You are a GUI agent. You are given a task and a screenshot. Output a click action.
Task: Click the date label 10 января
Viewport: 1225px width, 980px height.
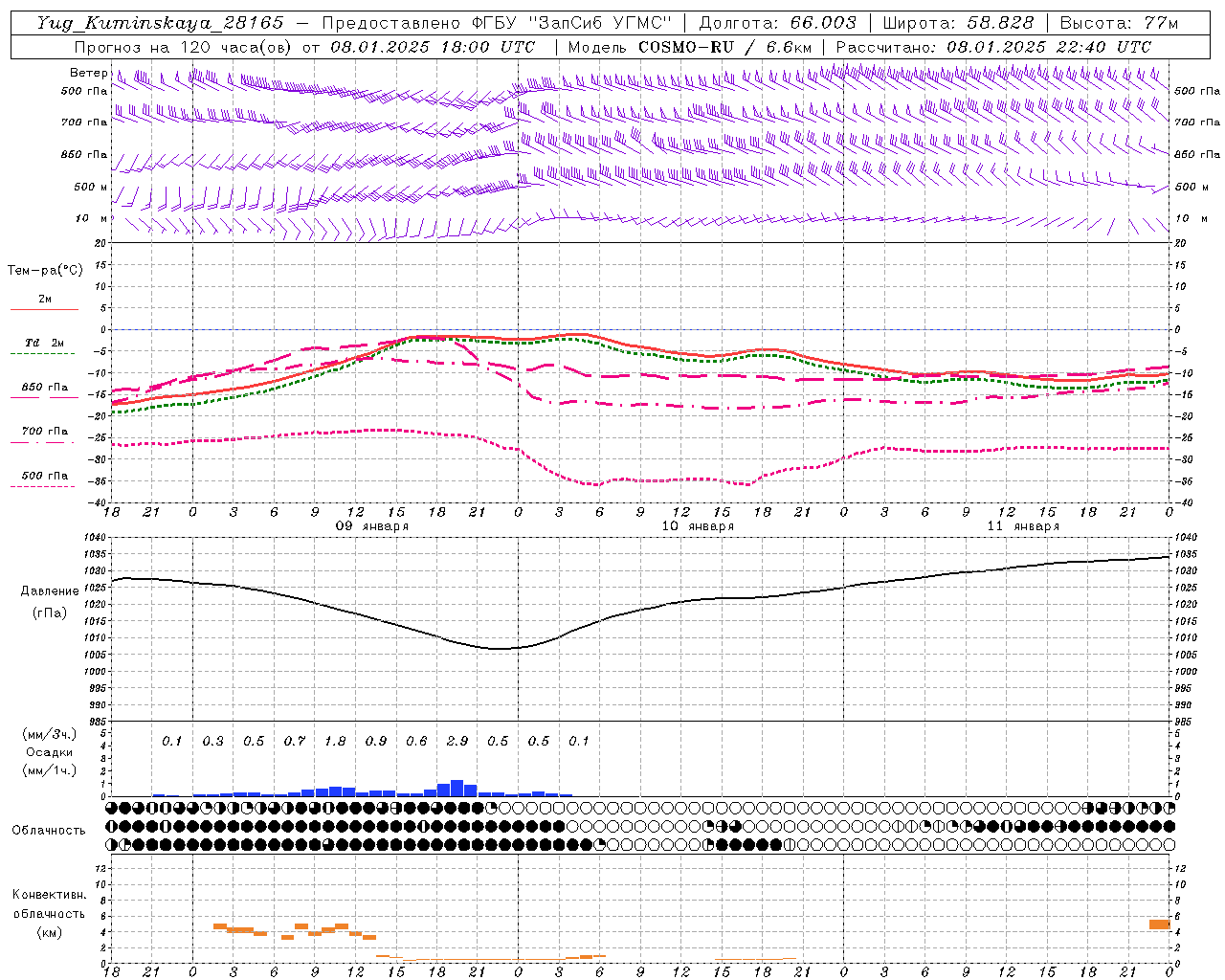[x=698, y=526]
